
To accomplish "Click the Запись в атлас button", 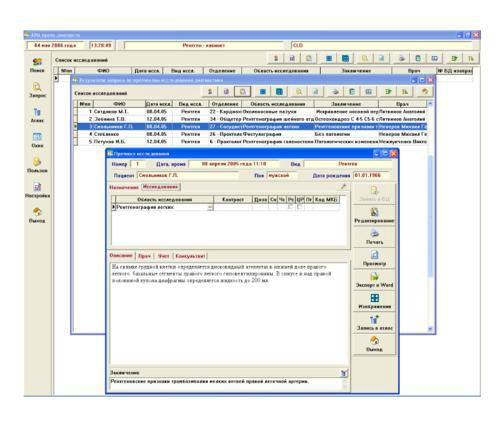I will pos(374,323).
